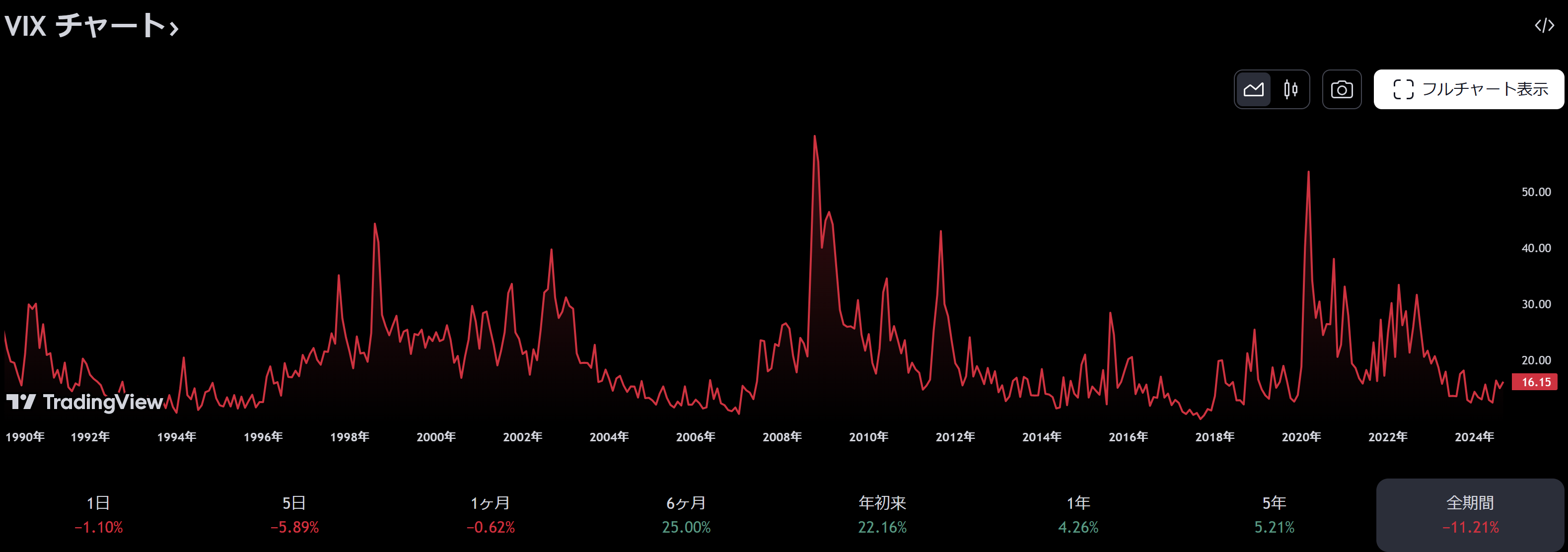Switch to area chart style
Screen dimensions: 1568x552
[1253, 89]
